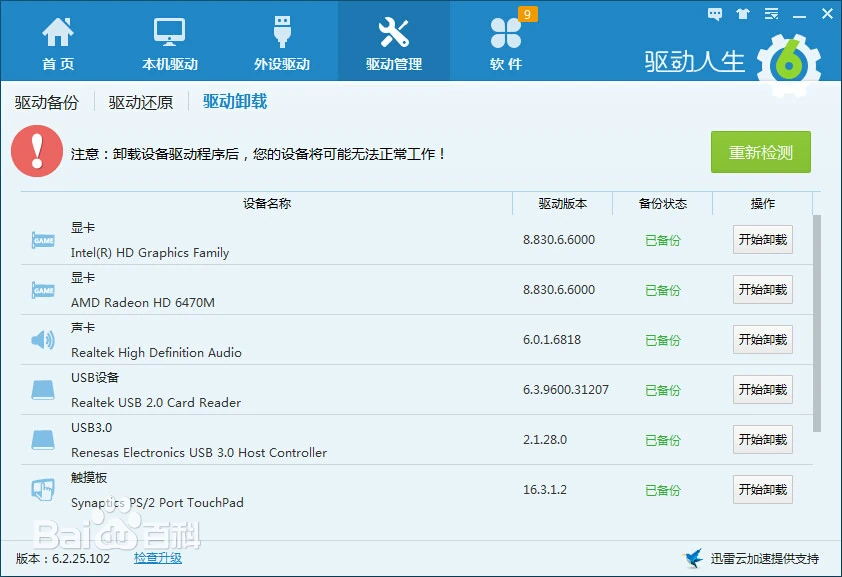Click the speaker icon for Realtek audio device
Image resolution: width=842 pixels, height=577 pixels.
(x=41, y=339)
